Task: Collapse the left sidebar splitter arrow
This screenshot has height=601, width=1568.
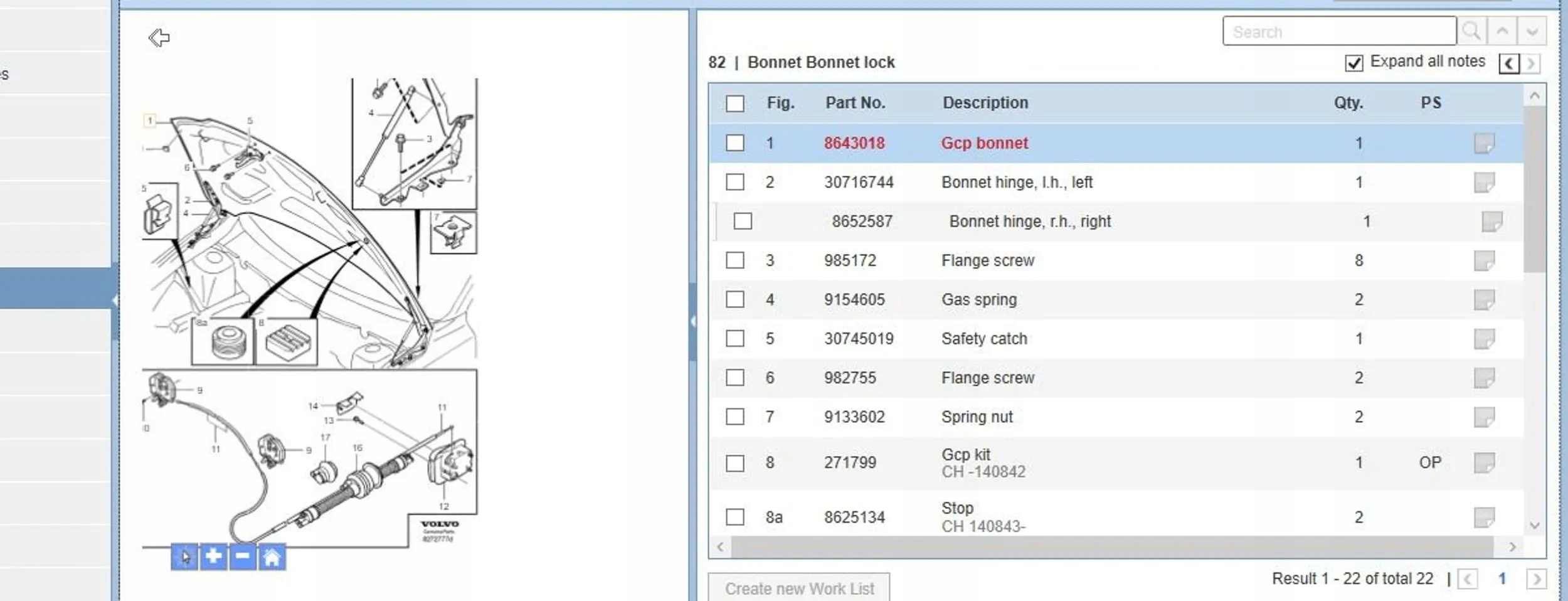Action: pos(115,300)
